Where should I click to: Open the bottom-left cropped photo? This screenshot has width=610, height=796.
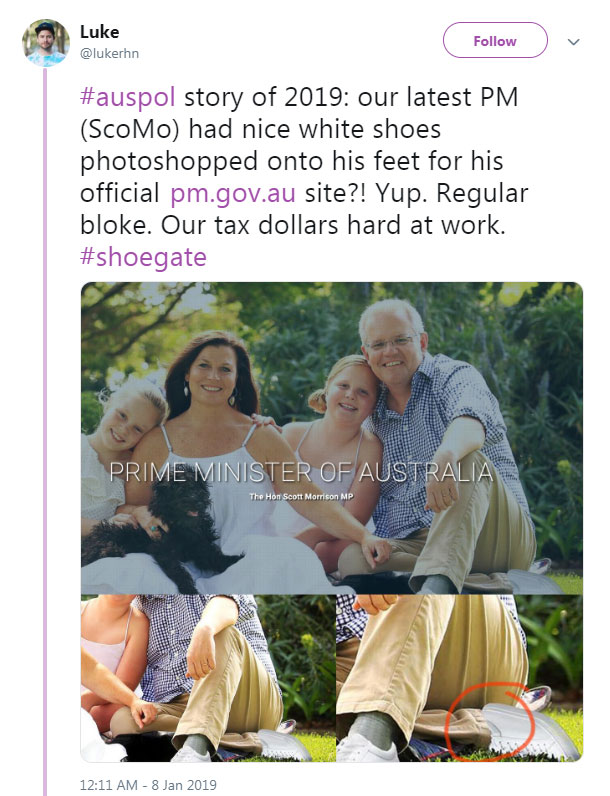(208, 678)
